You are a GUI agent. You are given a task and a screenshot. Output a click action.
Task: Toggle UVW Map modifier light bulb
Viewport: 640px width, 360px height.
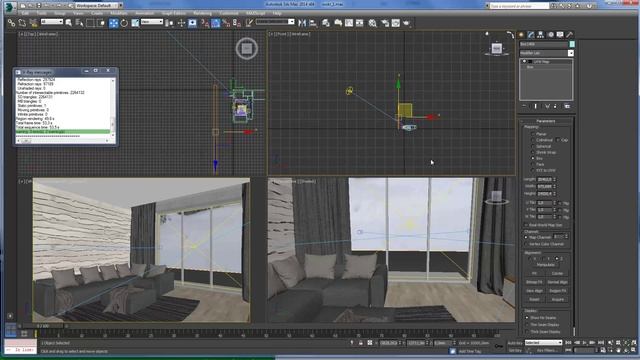coord(525,62)
